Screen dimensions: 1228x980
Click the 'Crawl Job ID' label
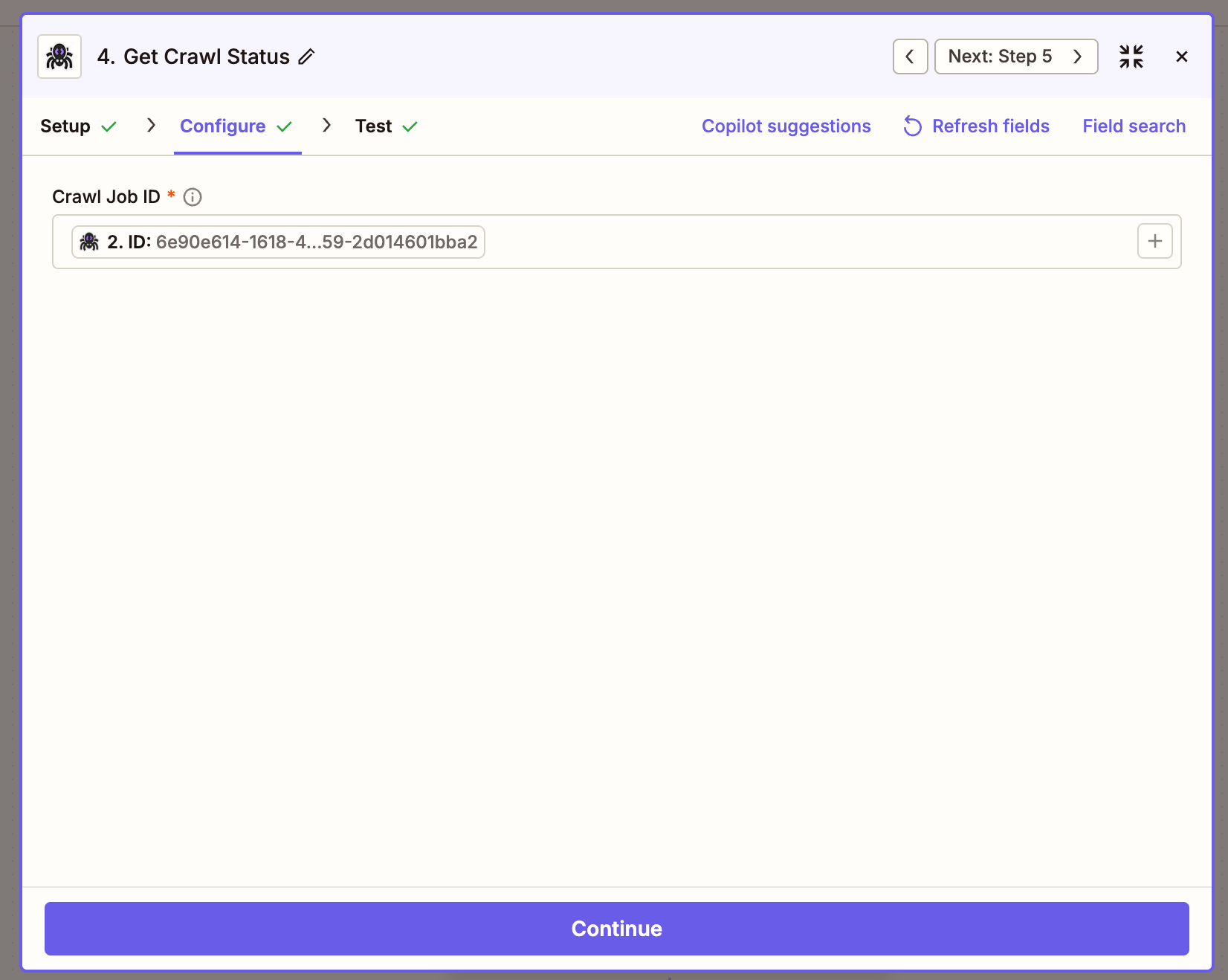click(x=106, y=197)
